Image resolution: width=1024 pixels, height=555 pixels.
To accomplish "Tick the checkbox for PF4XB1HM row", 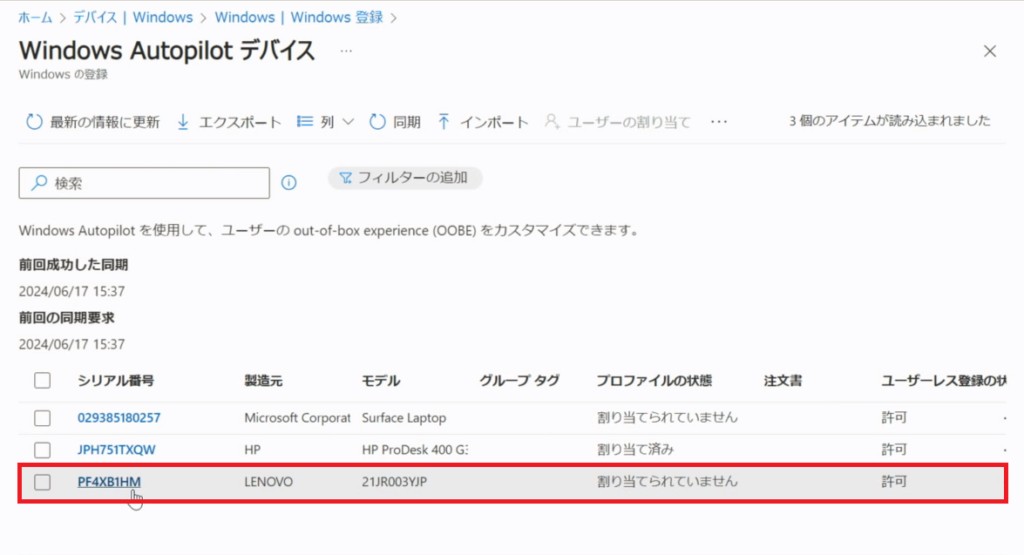I will point(42,482).
